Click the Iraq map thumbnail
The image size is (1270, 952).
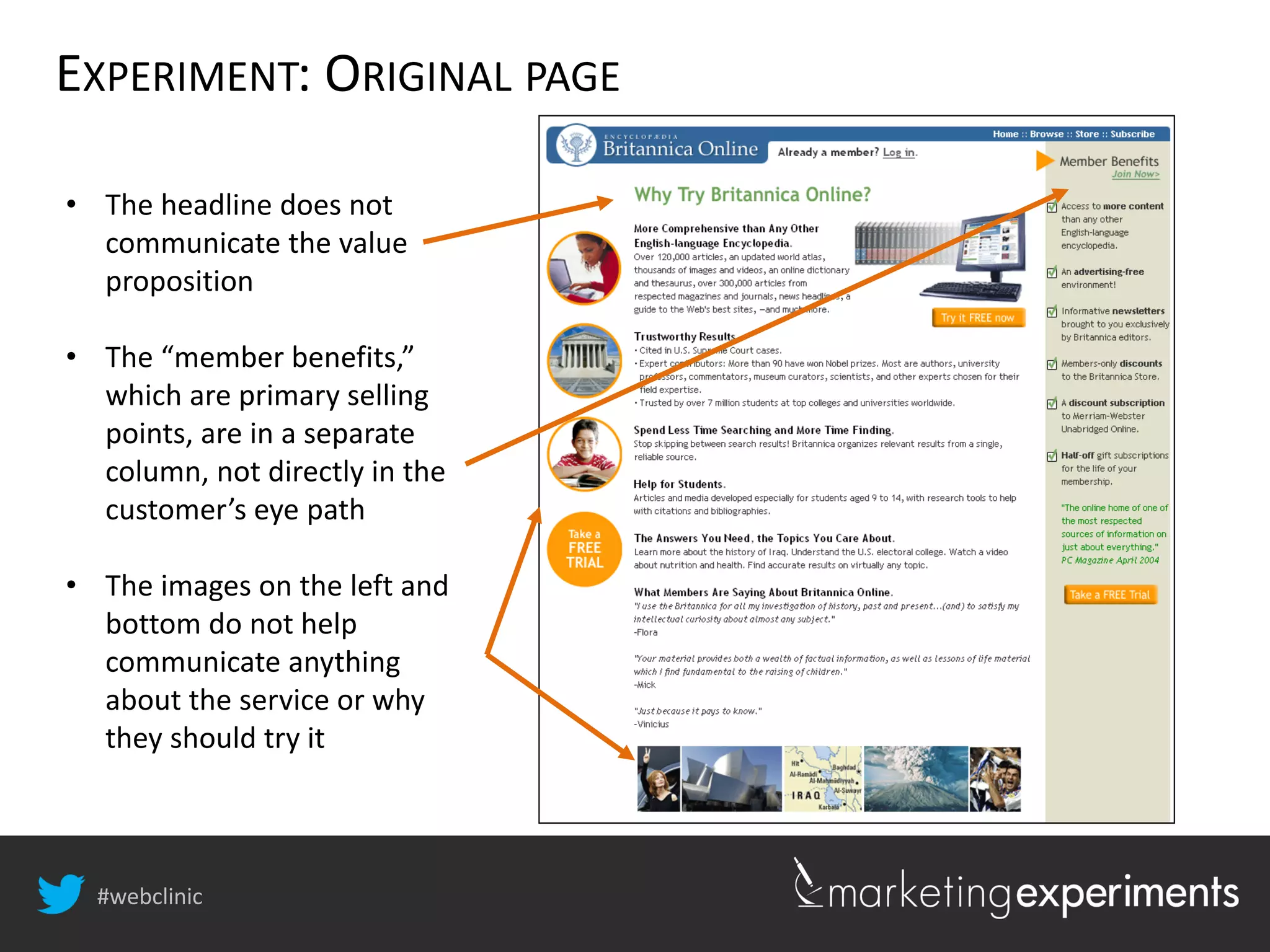coord(823,779)
